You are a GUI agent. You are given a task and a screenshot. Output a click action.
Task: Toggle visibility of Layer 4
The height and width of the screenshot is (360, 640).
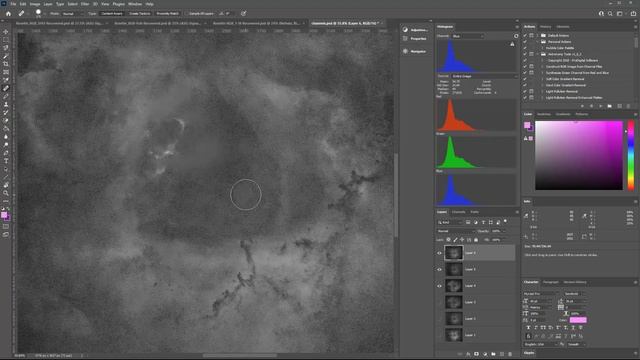pos(439,286)
